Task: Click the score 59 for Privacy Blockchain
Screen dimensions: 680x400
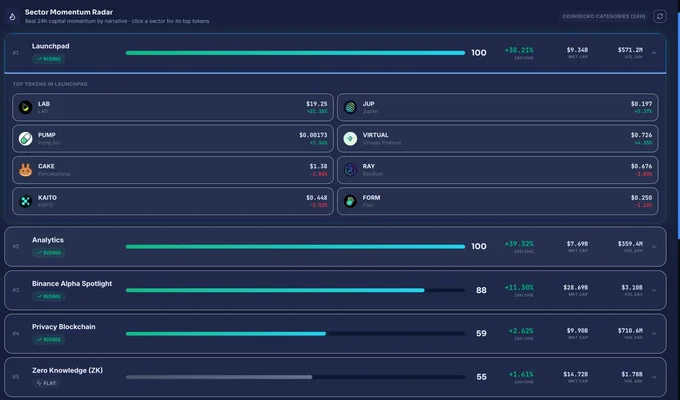Action: point(481,334)
